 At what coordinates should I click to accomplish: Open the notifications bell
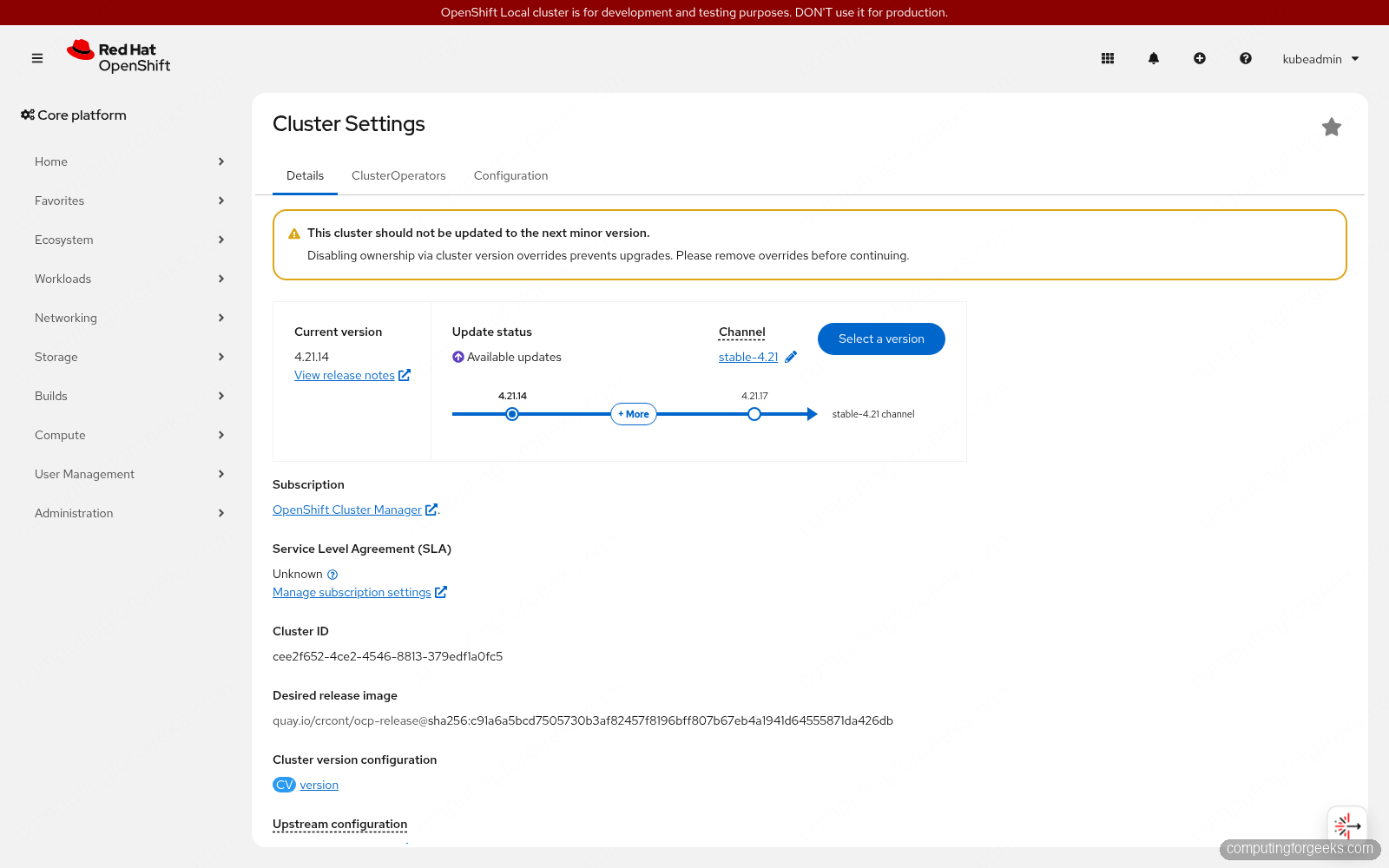(1154, 58)
